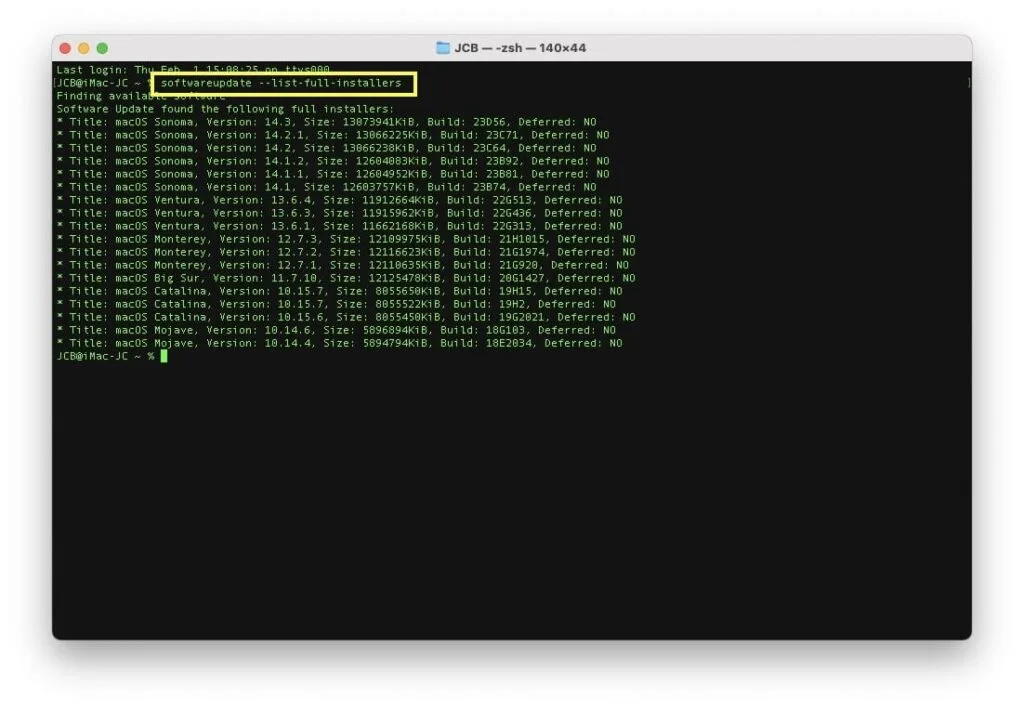This screenshot has height=709, width=1024.
Task: Select the macOS Ventura 13.6.3 row
Action: (340, 213)
